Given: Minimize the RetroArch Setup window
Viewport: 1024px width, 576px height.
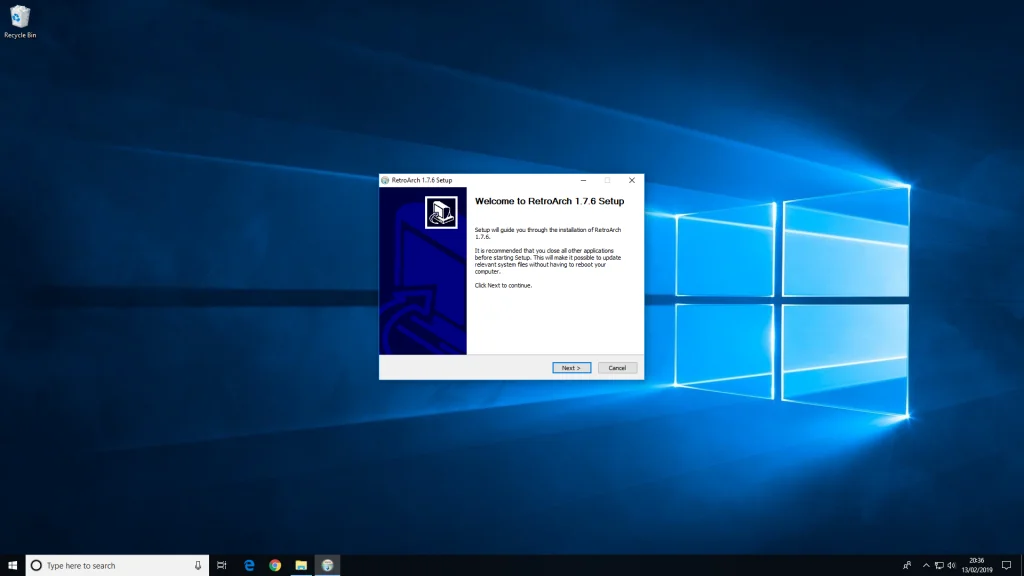Looking at the screenshot, I should [x=583, y=180].
